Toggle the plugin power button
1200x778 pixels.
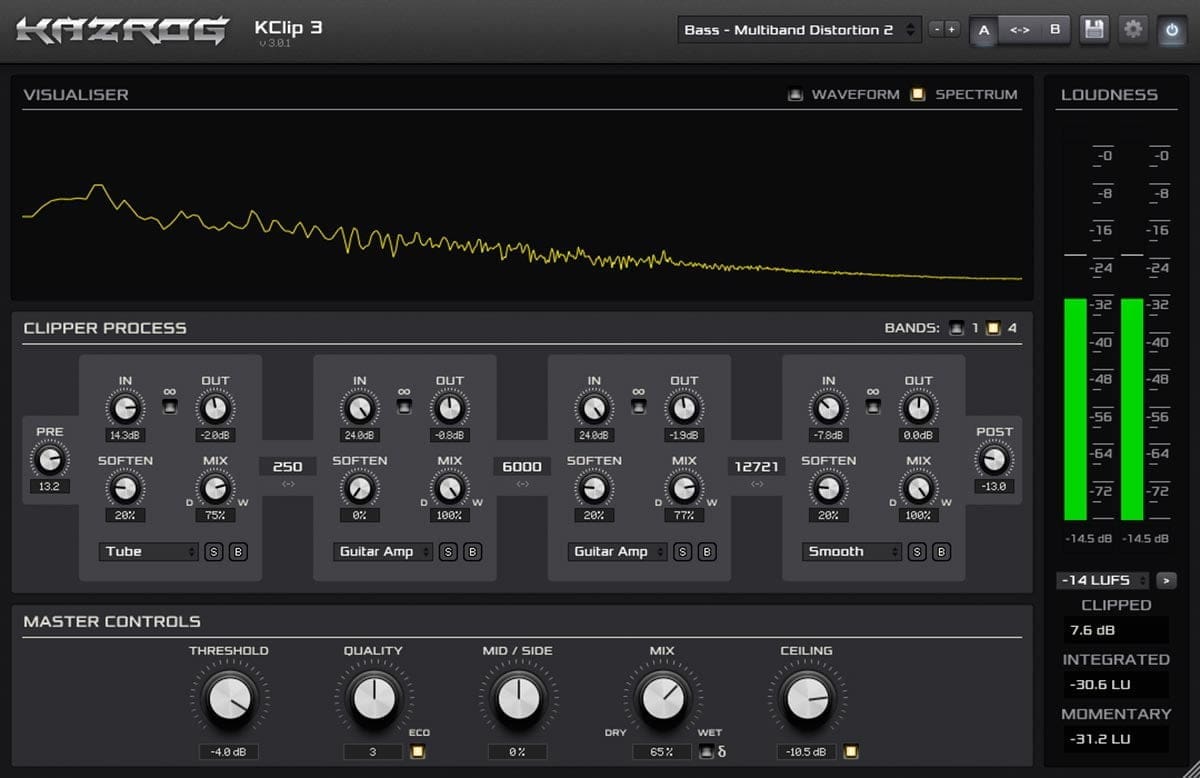click(x=1171, y=30)
